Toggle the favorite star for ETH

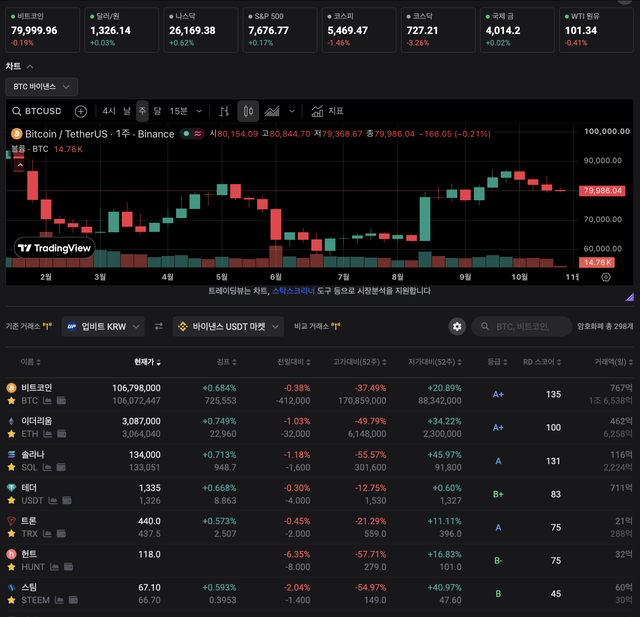[x=11, y=434]
